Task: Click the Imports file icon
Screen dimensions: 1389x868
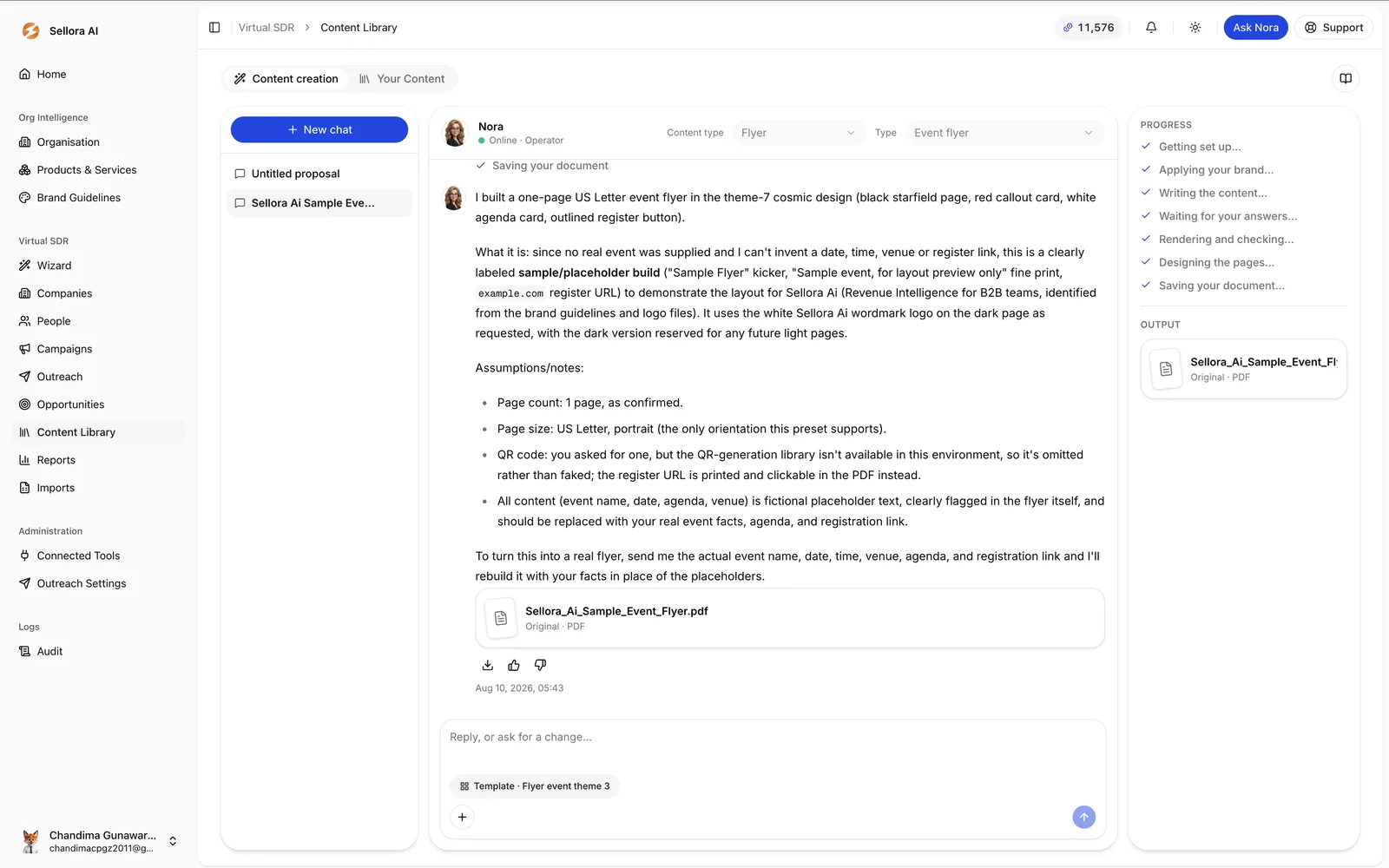Action: pyautogui.click(x=25, y=488)
